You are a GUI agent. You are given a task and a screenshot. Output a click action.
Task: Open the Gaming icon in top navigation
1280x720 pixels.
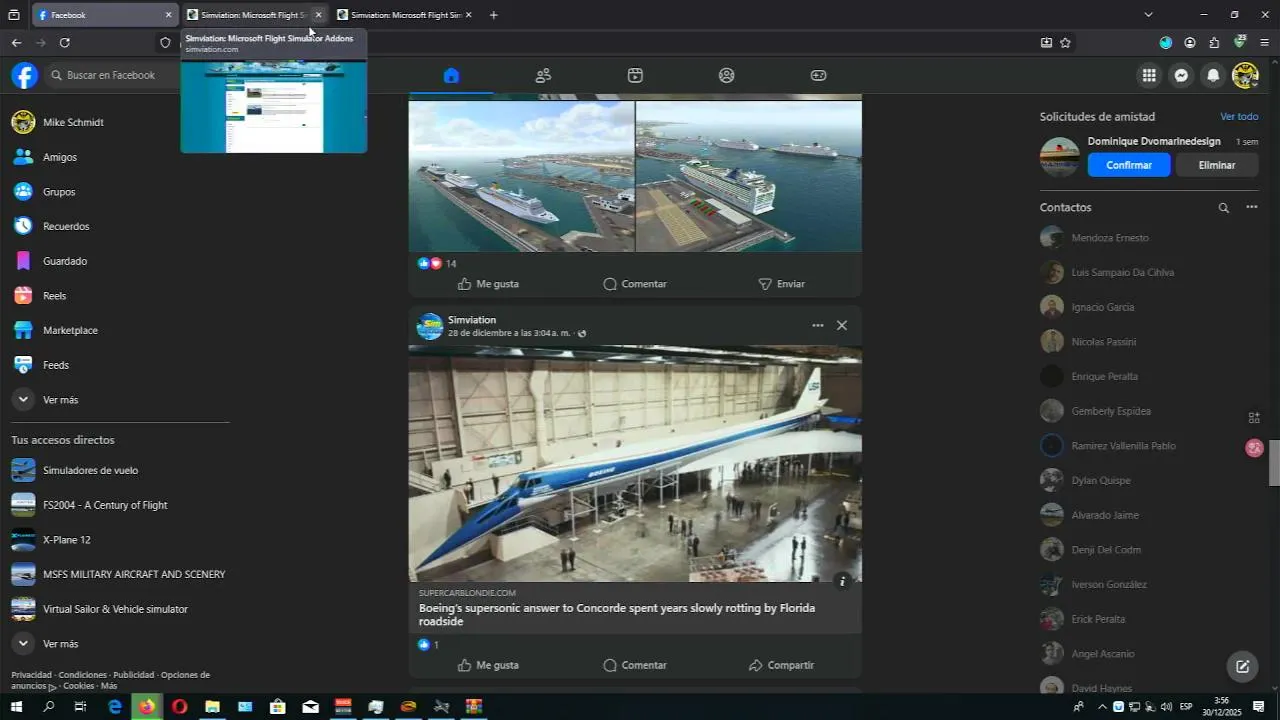[818, 75]
